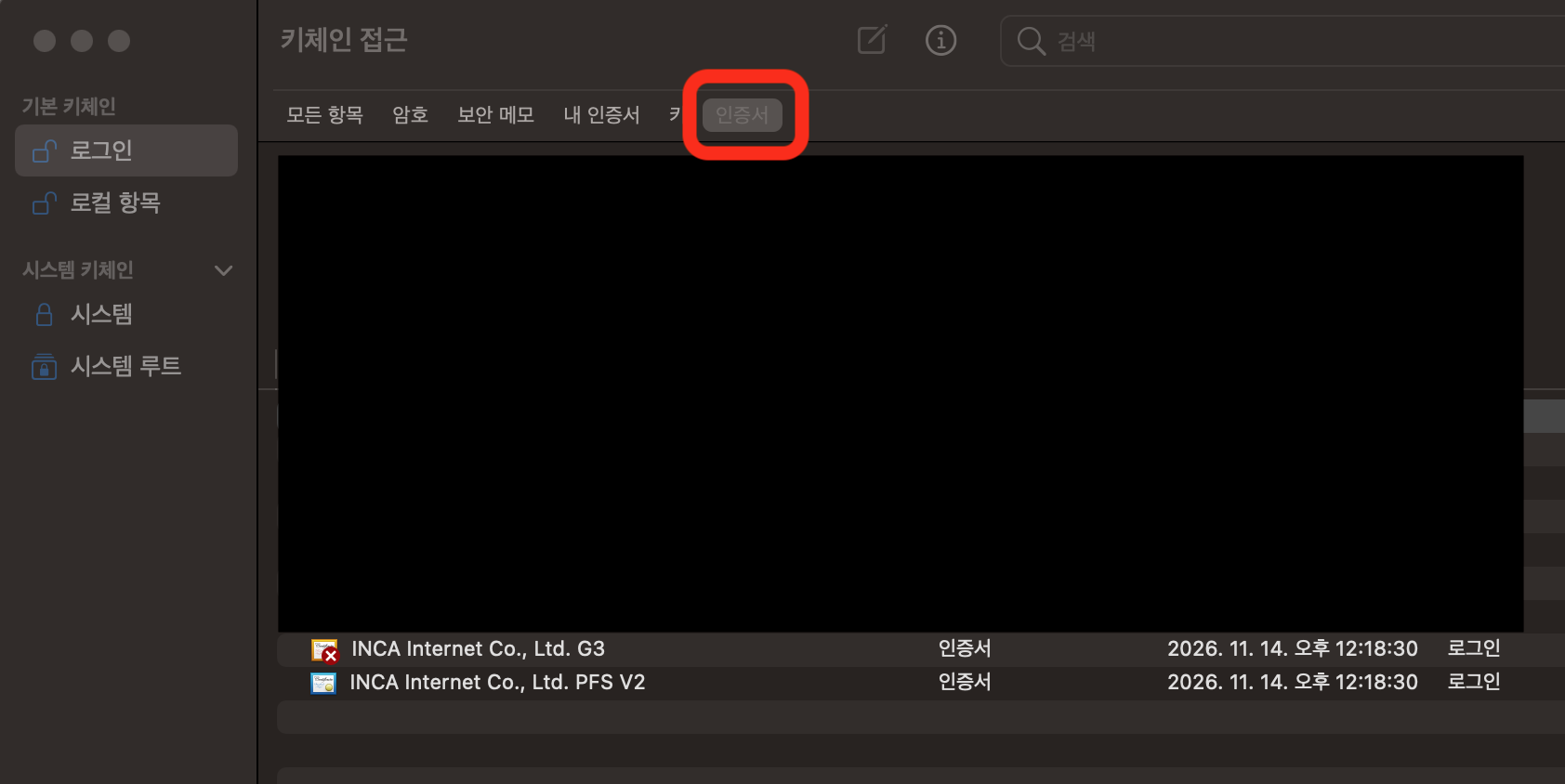Click the unlocked padlock icon beside 로그인

point(45,150)
